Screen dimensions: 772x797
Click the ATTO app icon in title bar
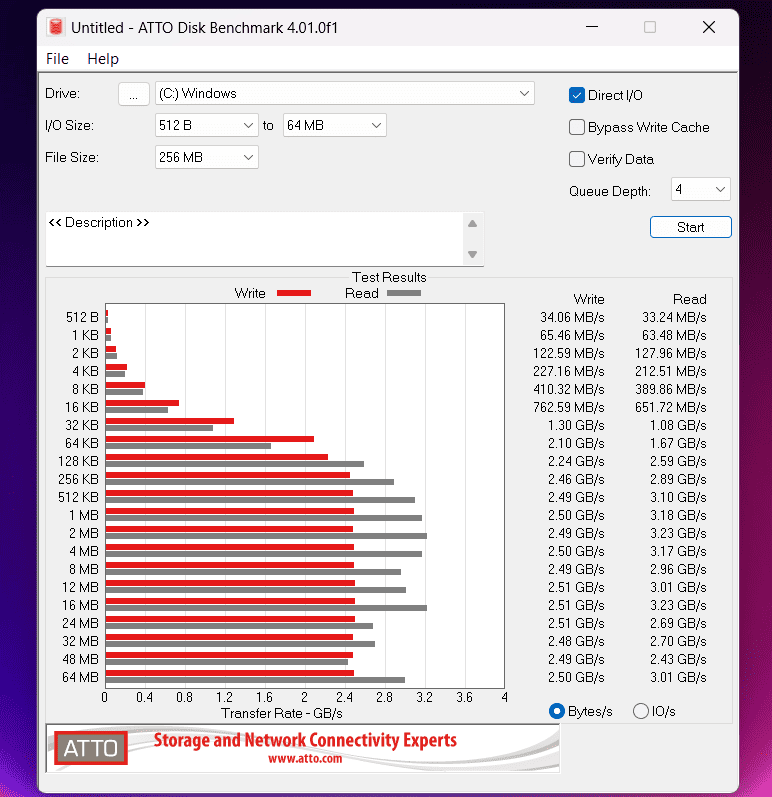(55, 27)
